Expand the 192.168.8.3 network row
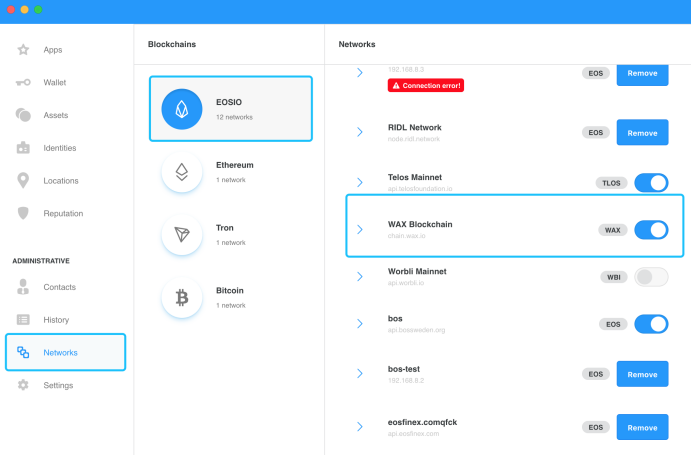This screenshot has height=455, width=692. (360, 73)
